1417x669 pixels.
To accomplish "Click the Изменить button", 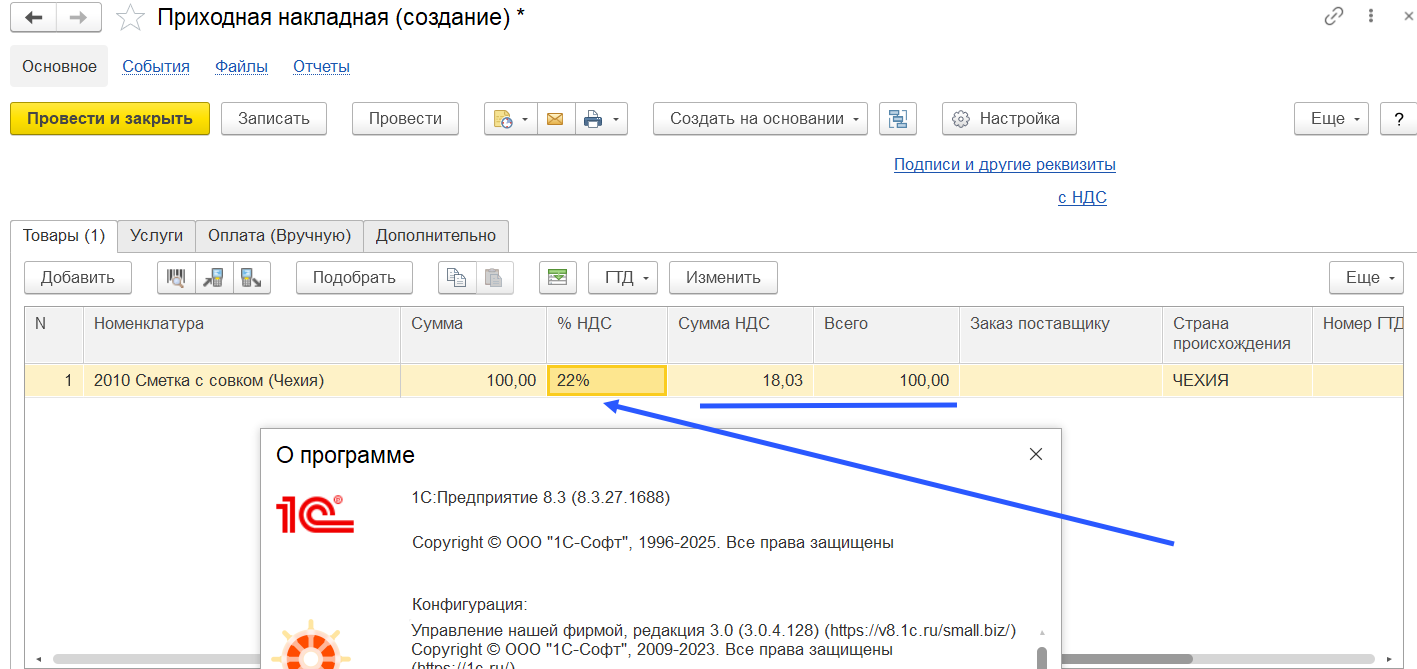I will [x=723, y=278].
